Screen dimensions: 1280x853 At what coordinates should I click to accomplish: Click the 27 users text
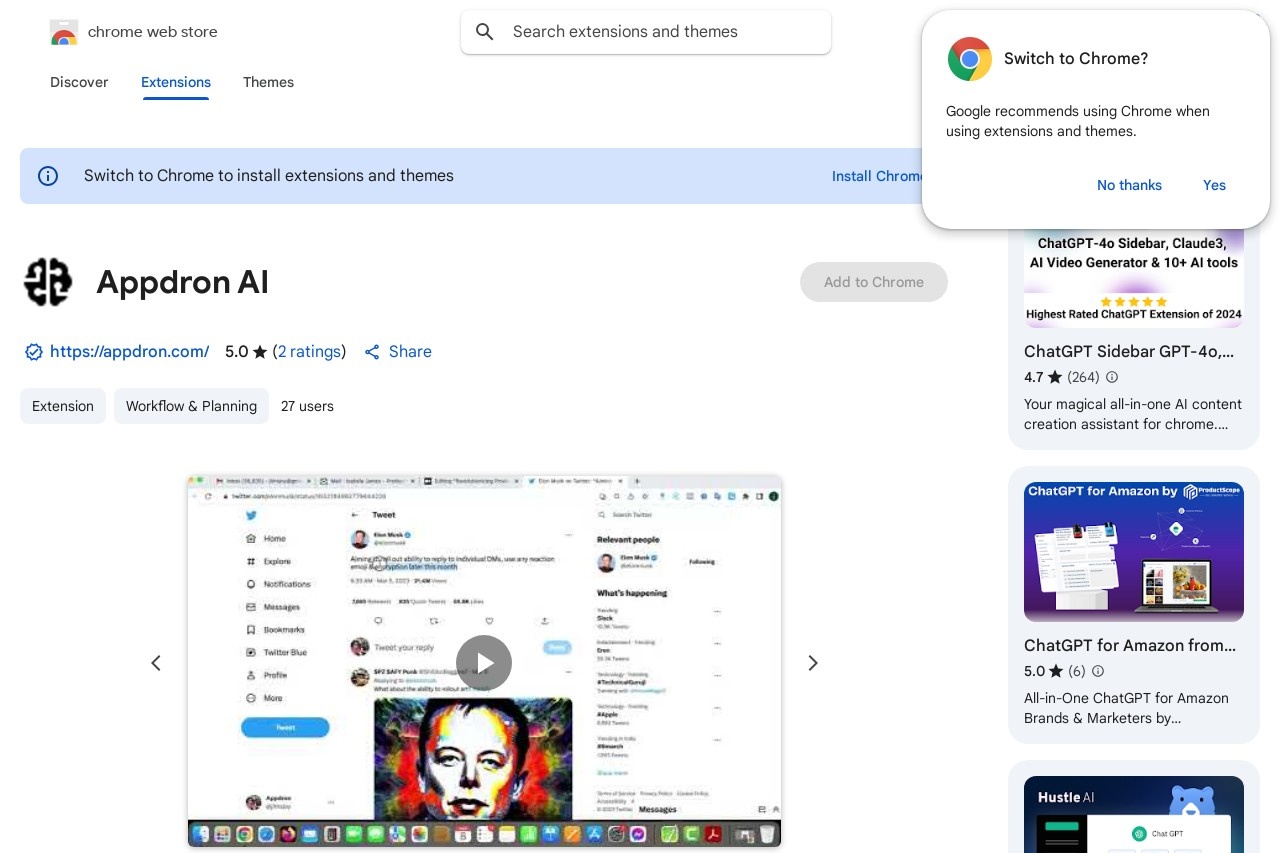[x=307, y=406]
